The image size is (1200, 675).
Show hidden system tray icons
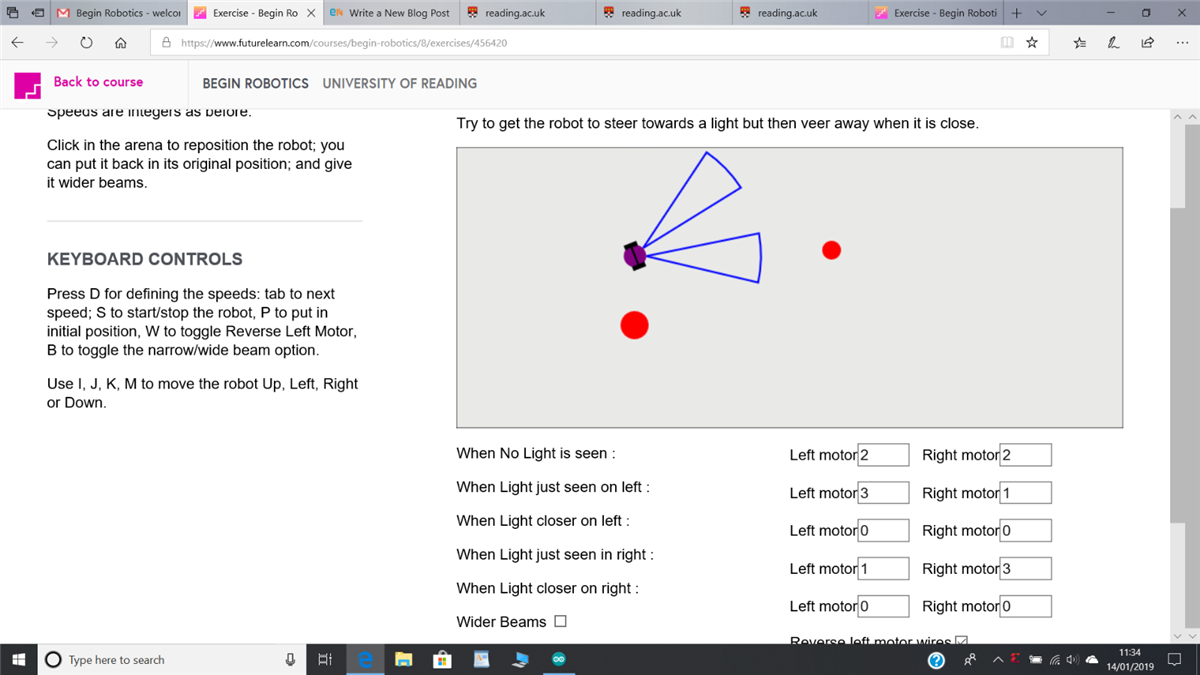997,660
